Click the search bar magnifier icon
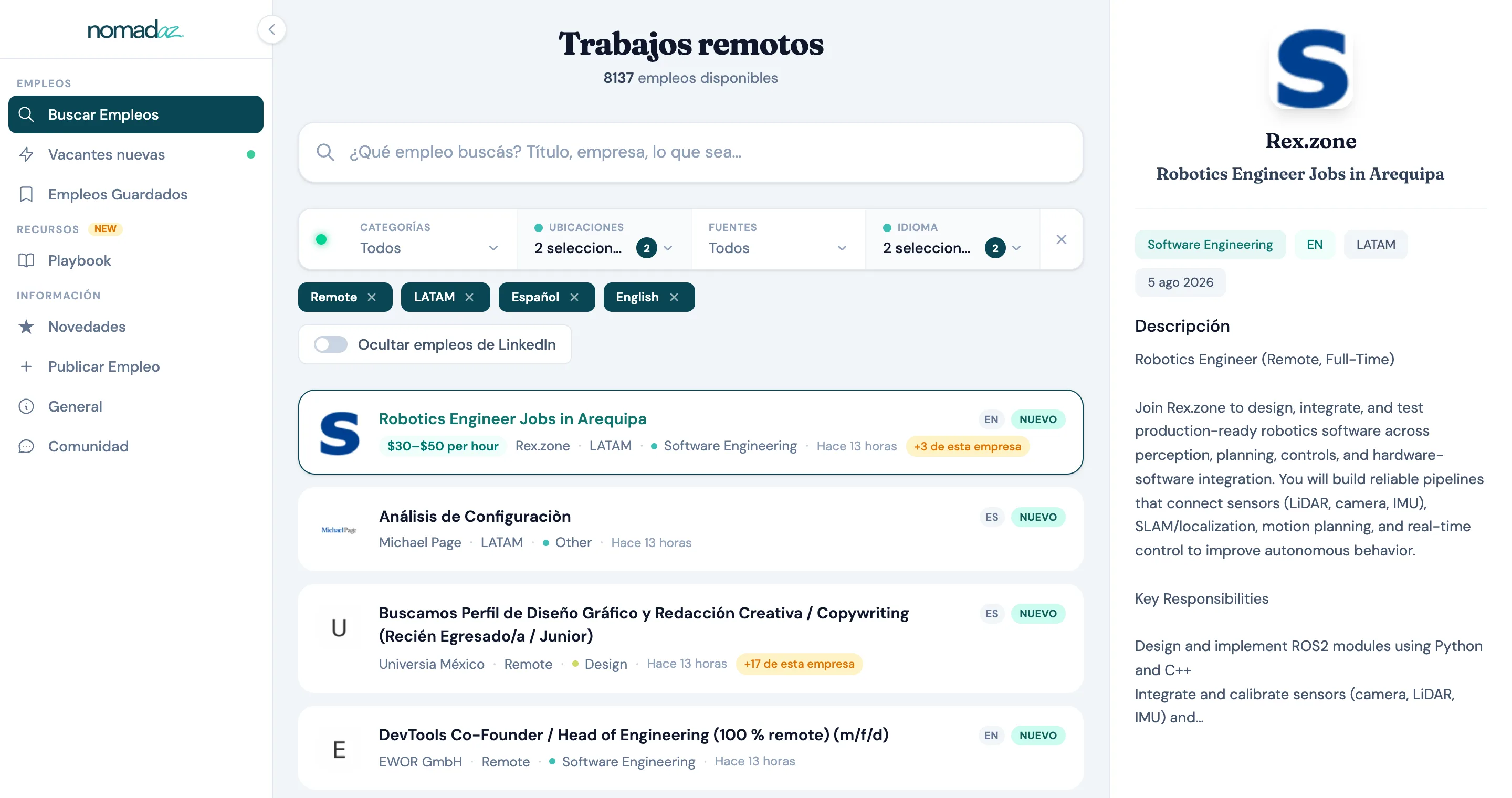Viewport: 1512px width, 798px height. [325, 152]
